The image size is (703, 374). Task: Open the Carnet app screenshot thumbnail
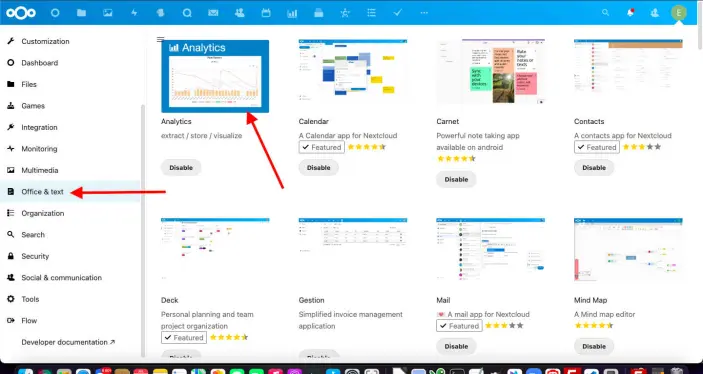(x=490, y=71)
